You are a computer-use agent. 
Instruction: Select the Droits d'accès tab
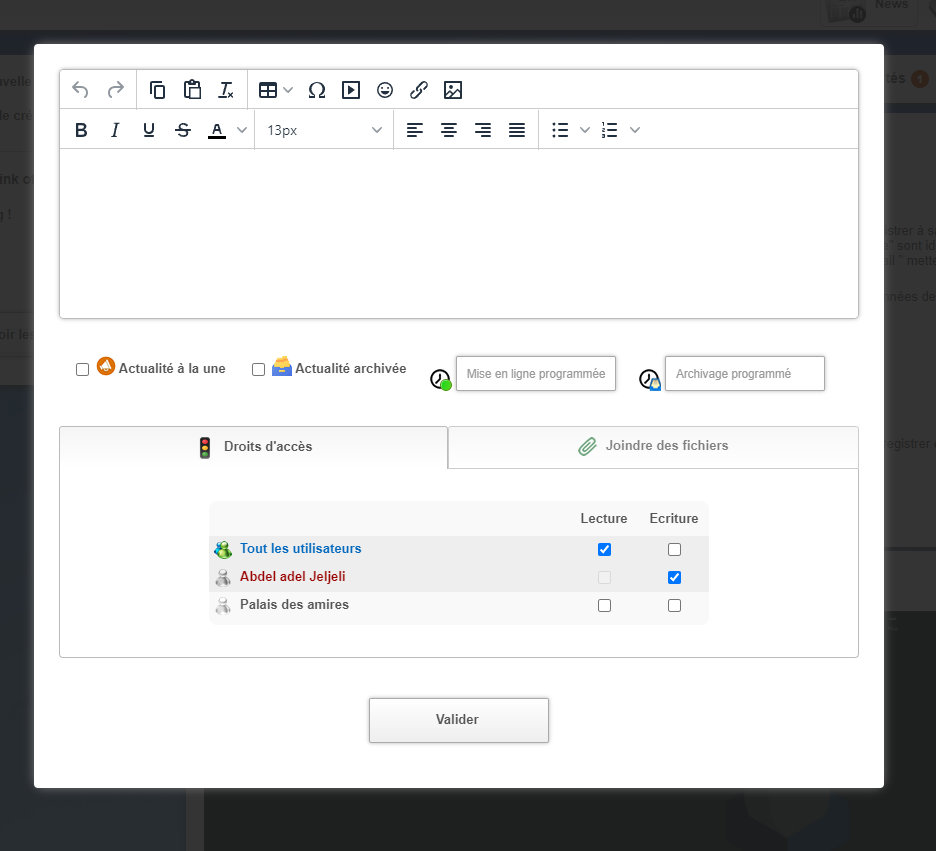coord(254,447)
